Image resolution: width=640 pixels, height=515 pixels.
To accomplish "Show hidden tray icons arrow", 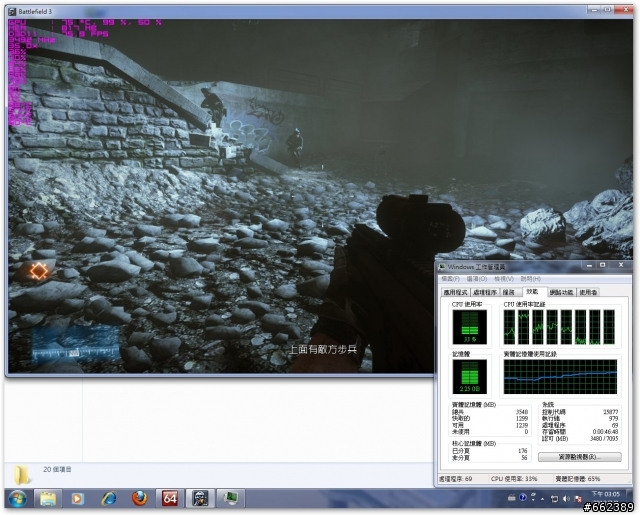I will tap(543, 499).
